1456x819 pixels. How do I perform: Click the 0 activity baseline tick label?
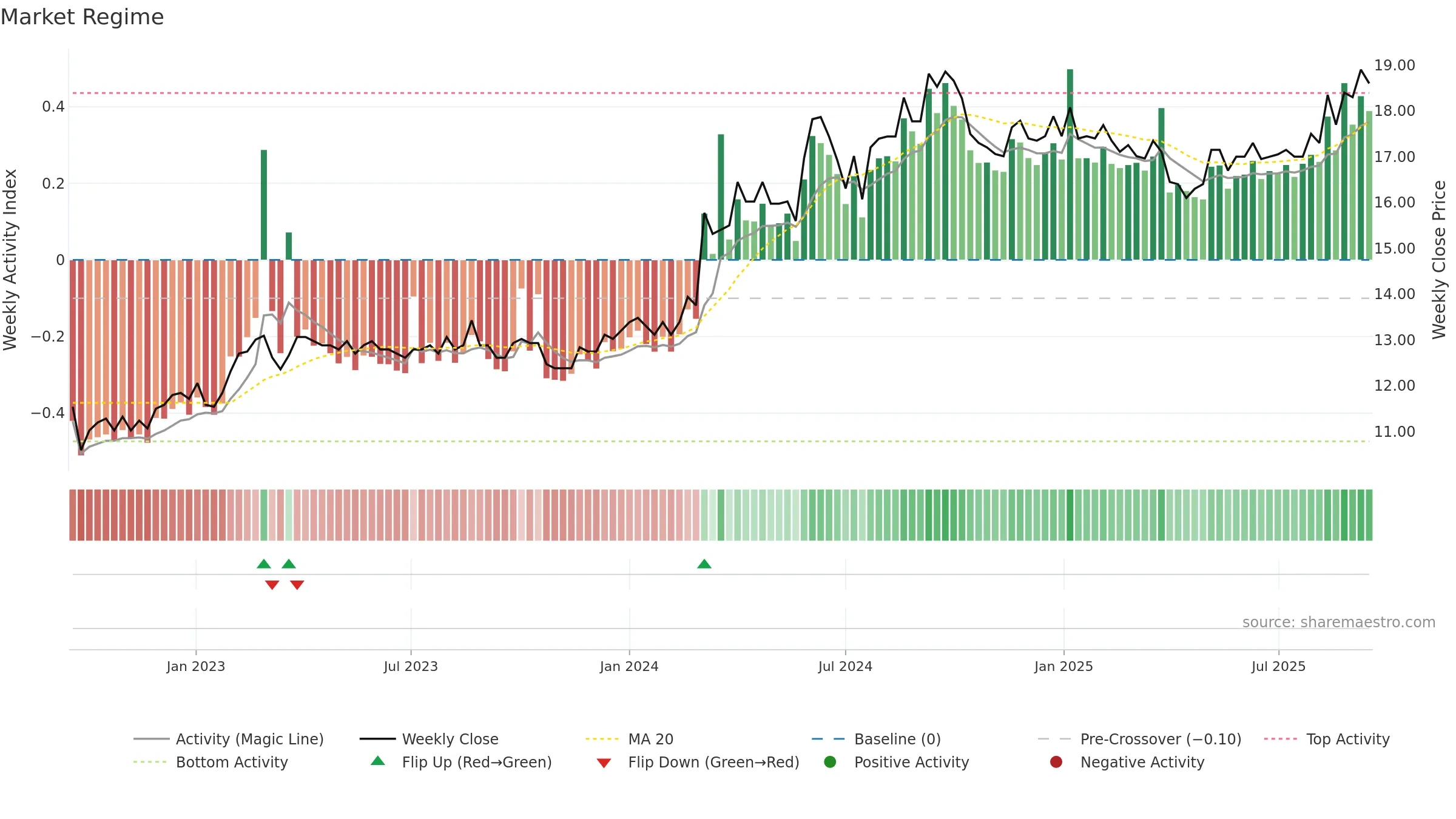click(x=60, y=260)
